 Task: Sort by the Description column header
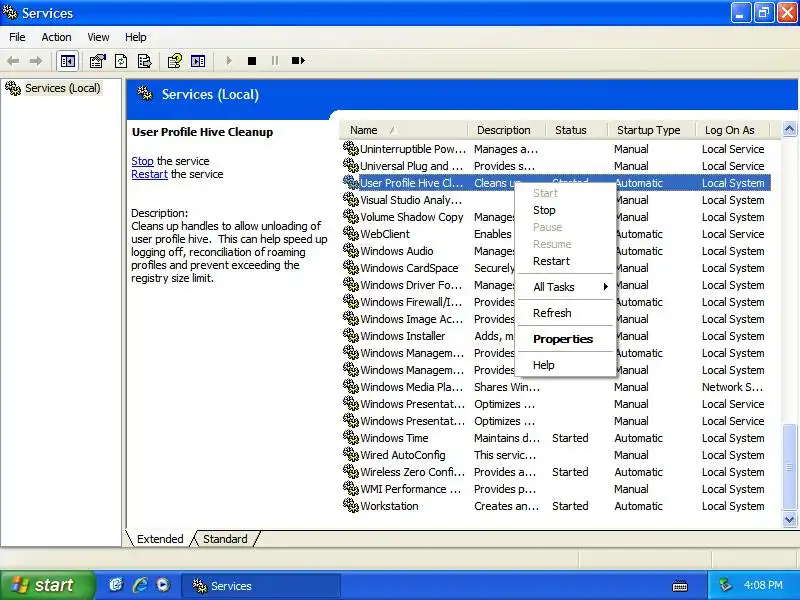click(507, 130)
